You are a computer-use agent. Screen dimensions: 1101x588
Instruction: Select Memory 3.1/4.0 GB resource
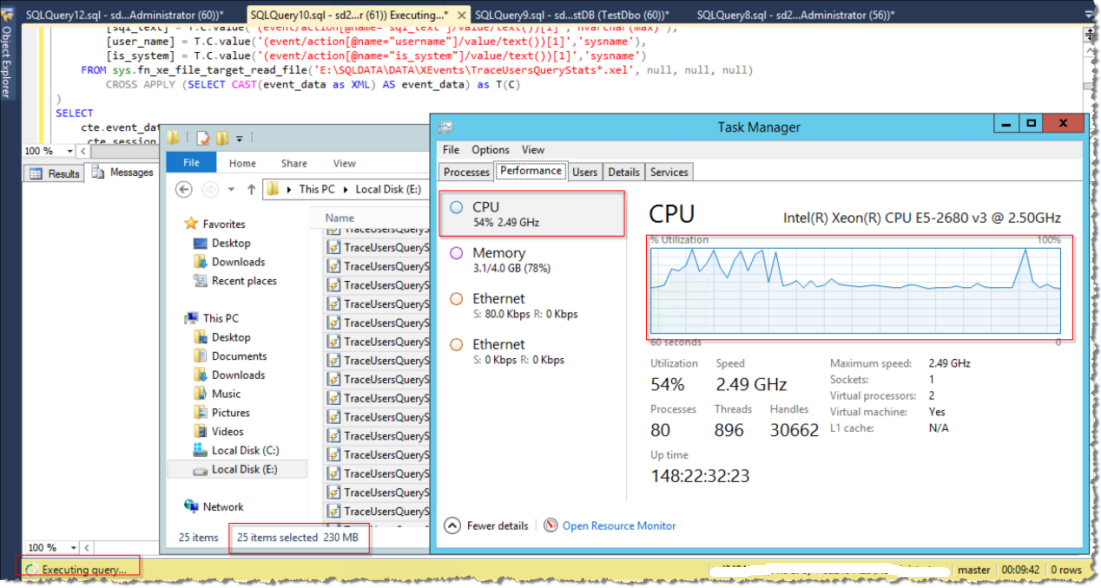pyautogui.click(x=532, y=260)
